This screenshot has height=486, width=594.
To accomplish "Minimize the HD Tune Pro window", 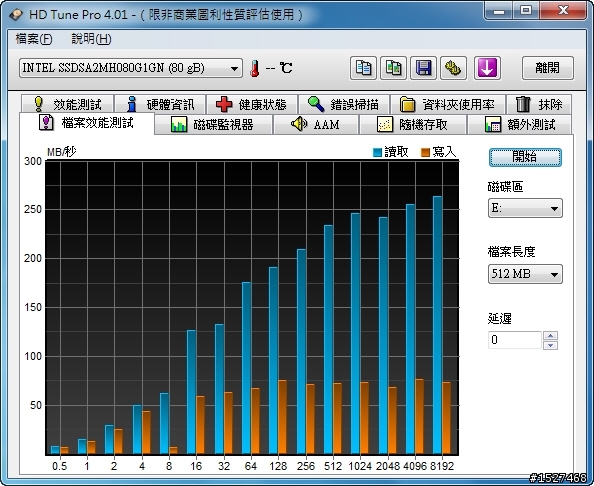I will [x=499, y=11].
